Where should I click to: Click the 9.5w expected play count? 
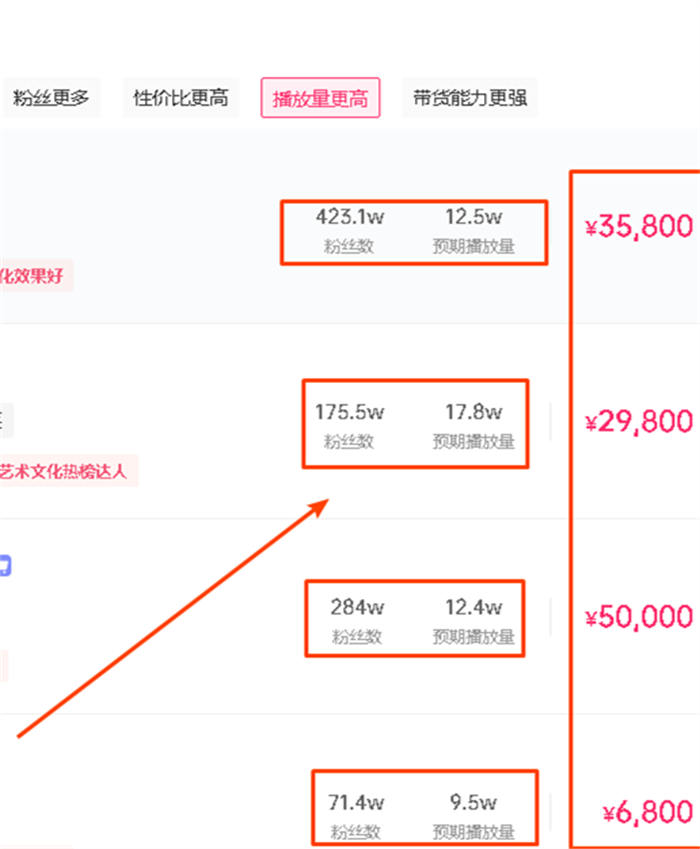pyautogui.click(x=473, y=802)
